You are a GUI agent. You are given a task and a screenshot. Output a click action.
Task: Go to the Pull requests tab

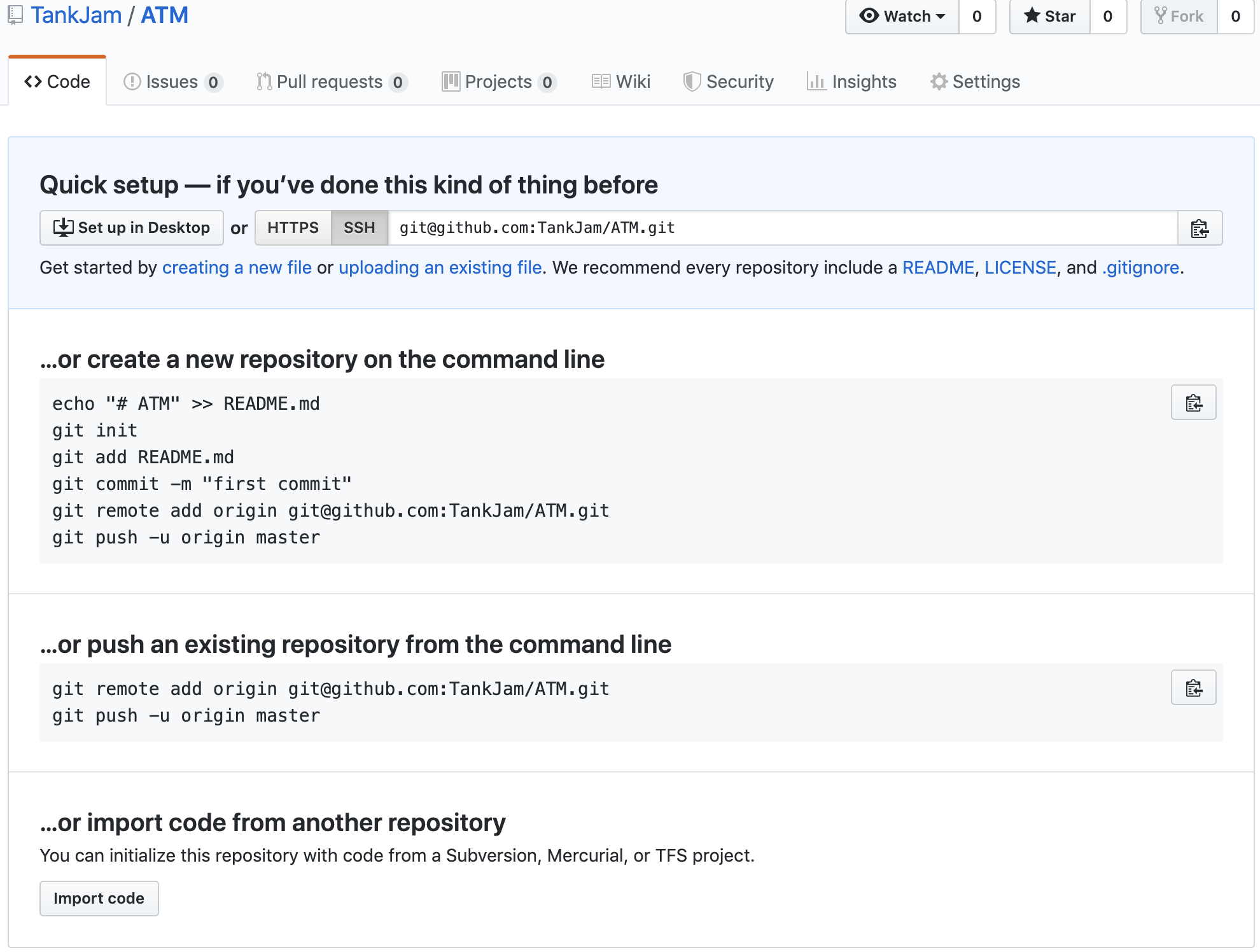[331, 81]
